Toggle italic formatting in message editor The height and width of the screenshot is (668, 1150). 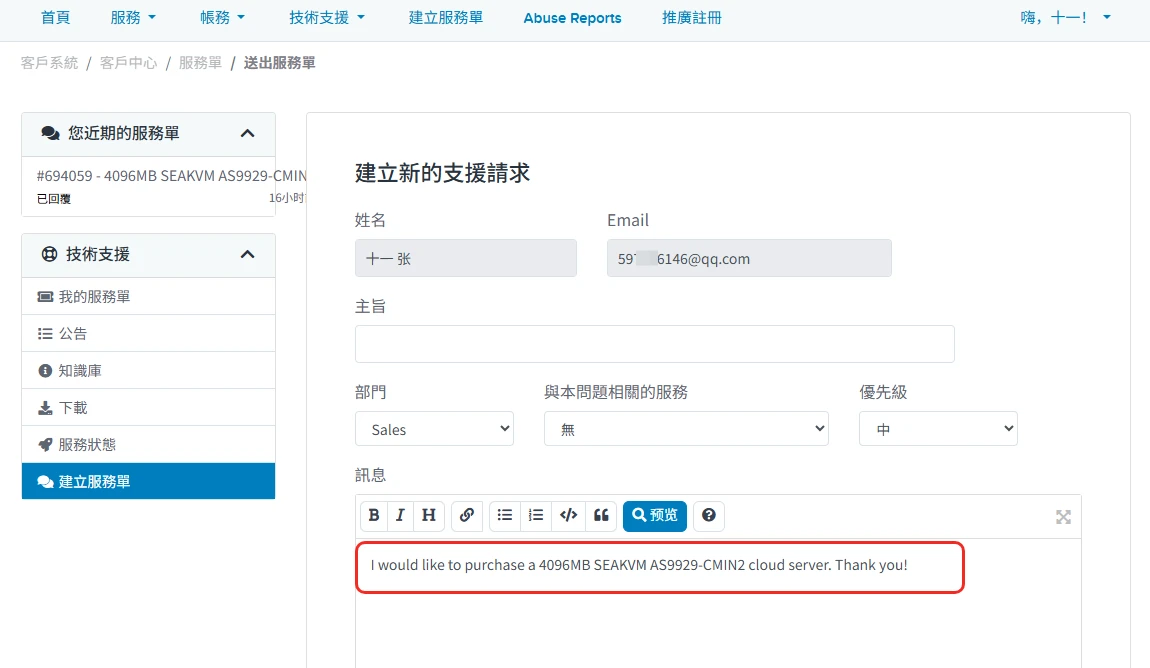400,515
